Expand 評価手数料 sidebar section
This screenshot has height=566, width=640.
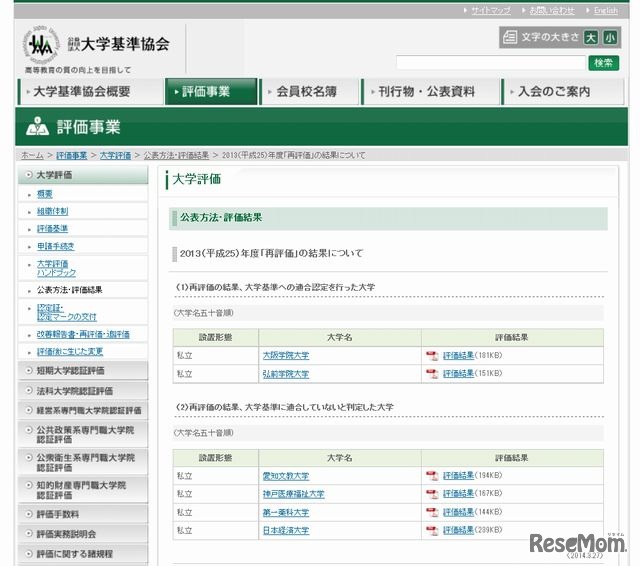pyautogui.click(x=83, y=514)
